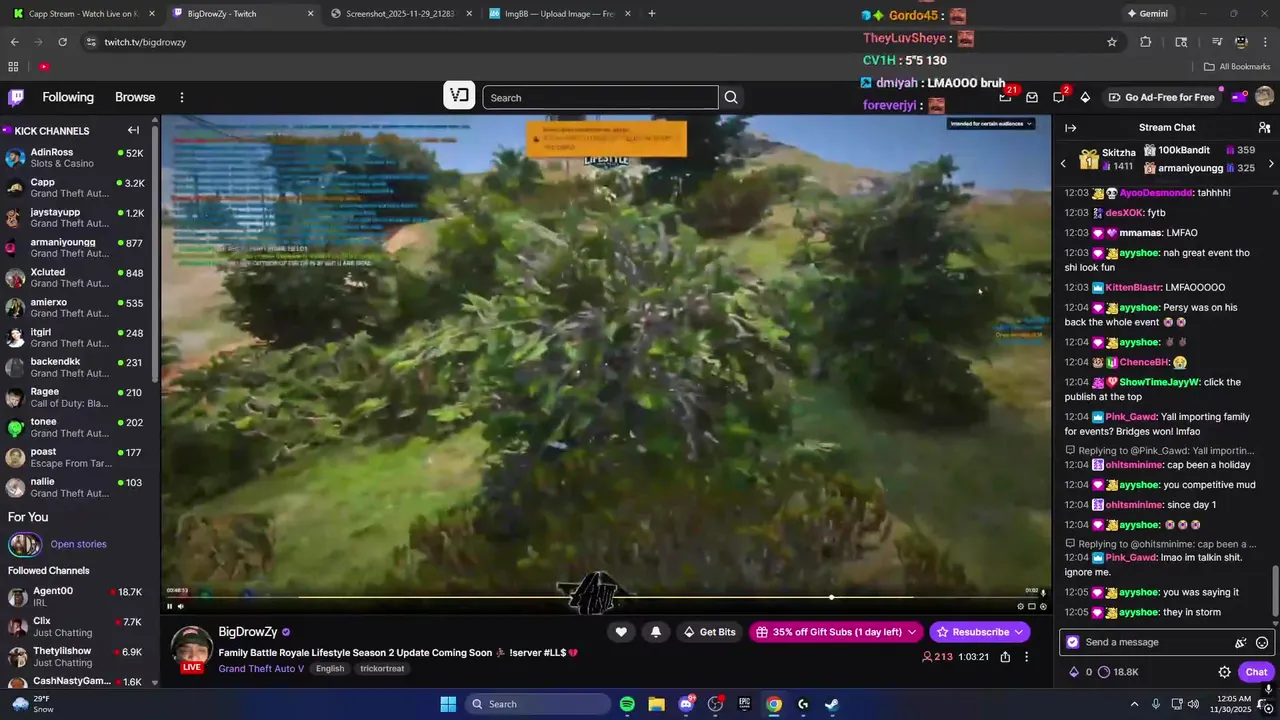The height and width of the screenshot is (720, 1280).
Task: Open the Resubscribe dropdown button
Action: click(980, 632)
